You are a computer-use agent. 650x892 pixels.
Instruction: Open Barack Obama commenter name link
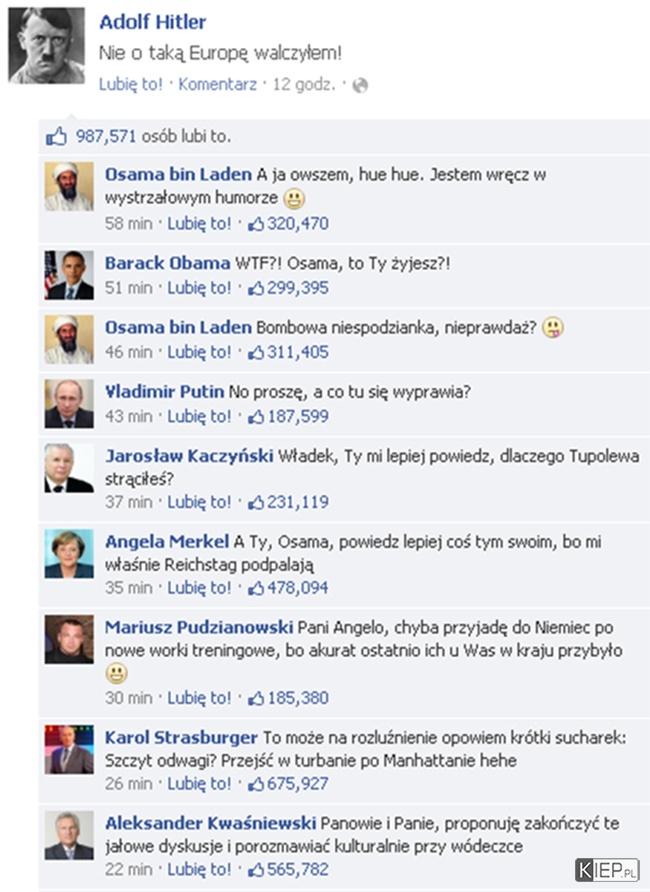(x=168, y=263)
